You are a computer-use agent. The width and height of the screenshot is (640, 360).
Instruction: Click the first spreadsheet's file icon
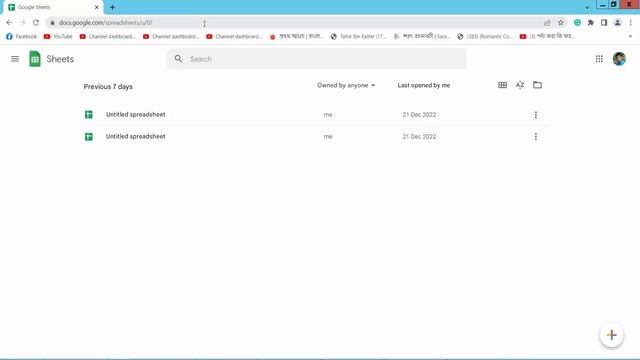pyautogui.click(x=89, y=115)
